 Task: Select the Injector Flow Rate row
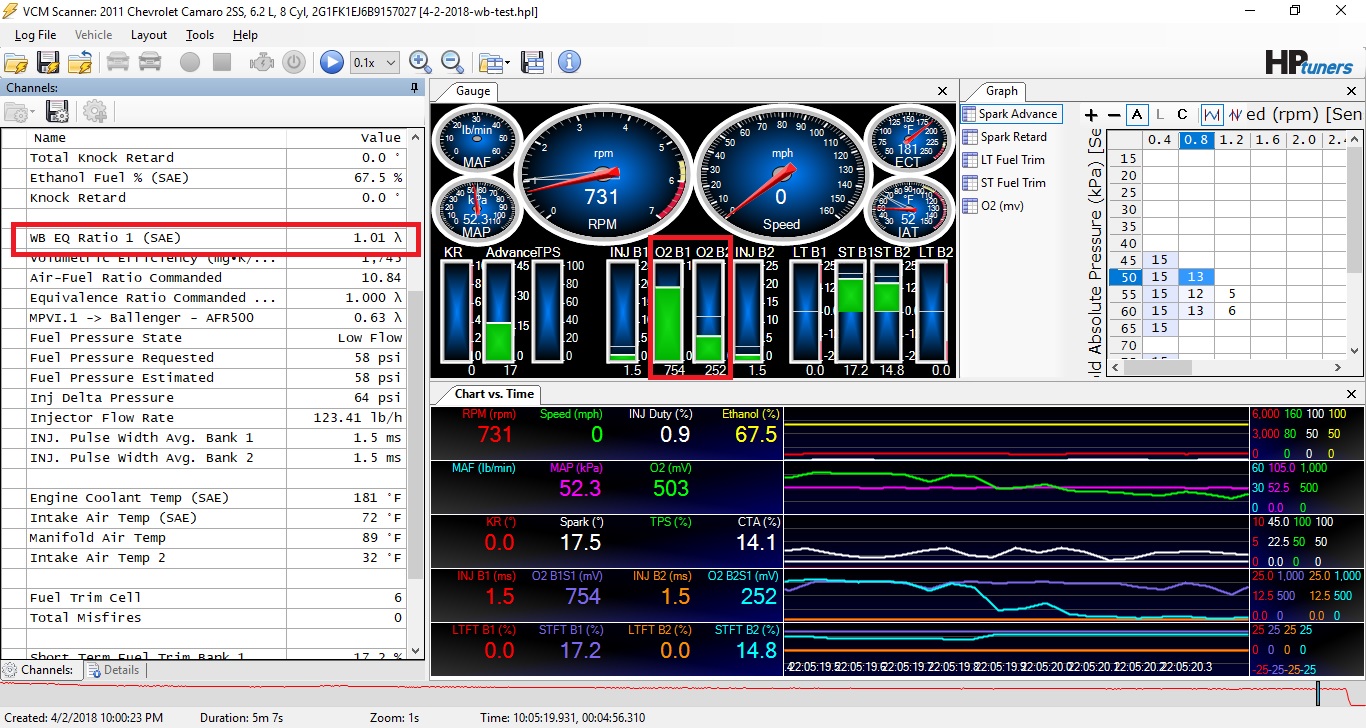coord(214,418)
